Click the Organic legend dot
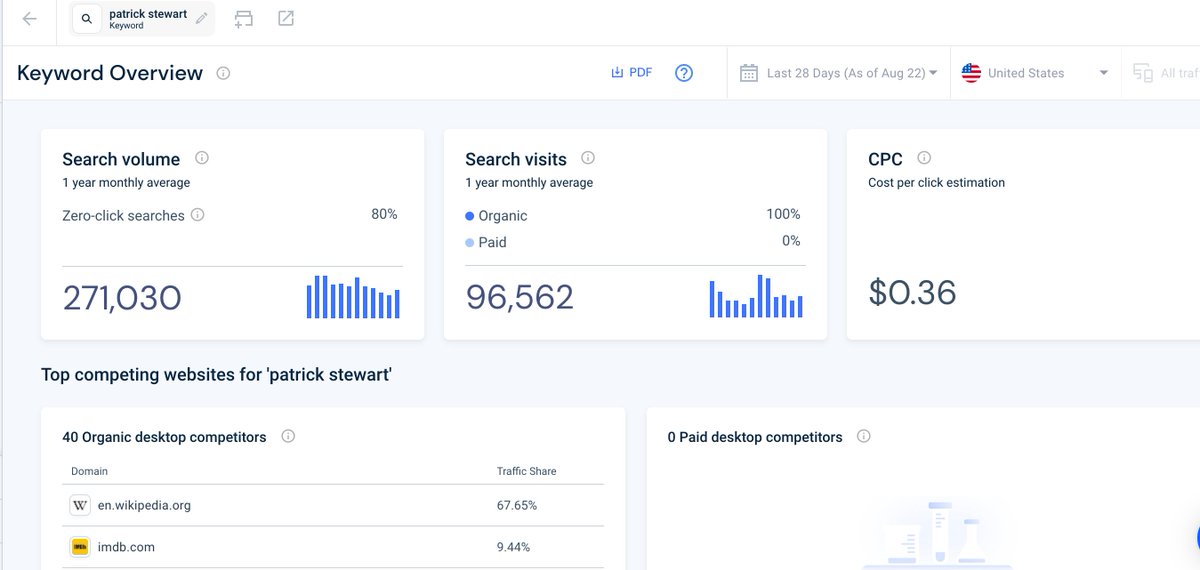Viewport: 1200px width, 570px height. [x=470, y=216]
